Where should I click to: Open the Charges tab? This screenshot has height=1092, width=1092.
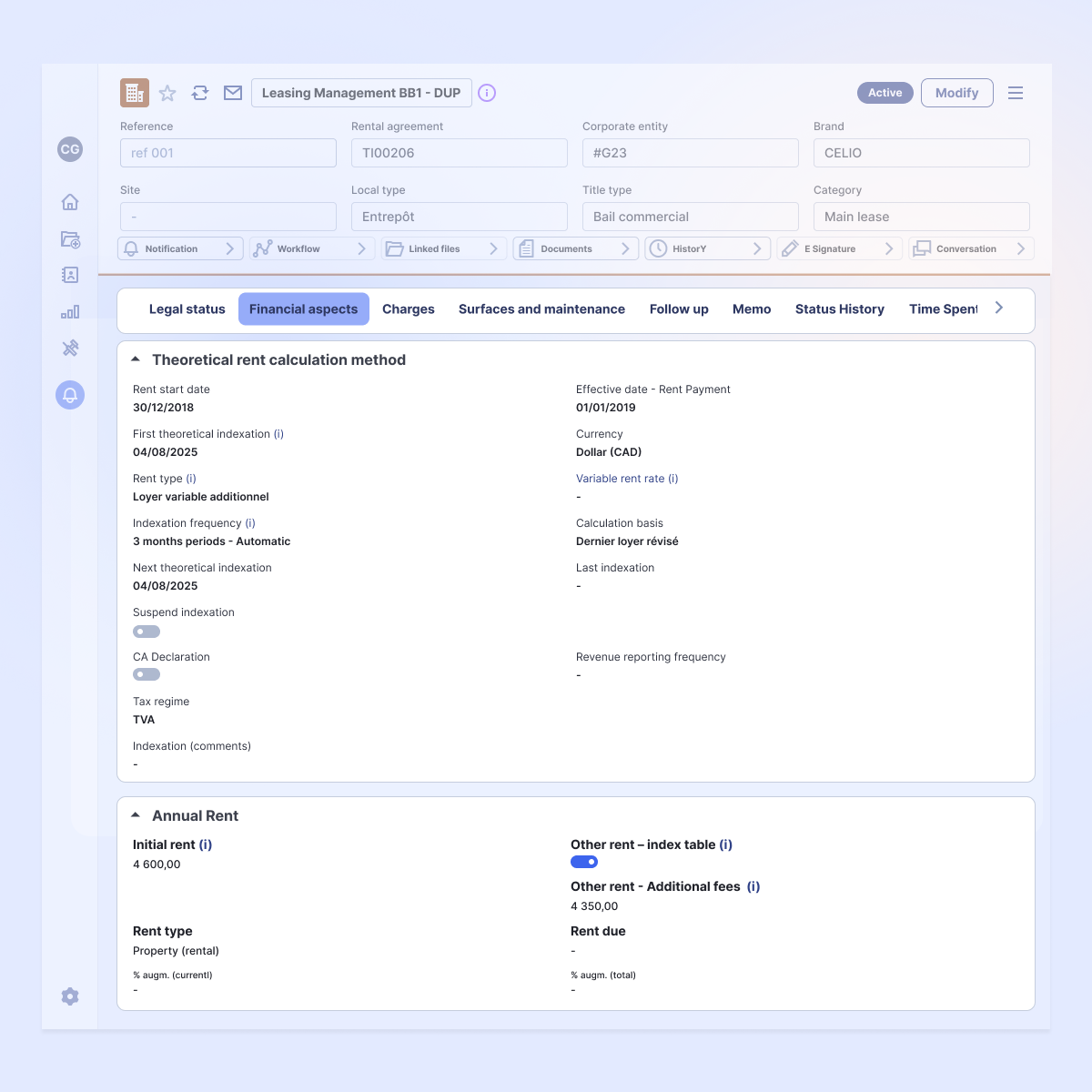(409, 309)
